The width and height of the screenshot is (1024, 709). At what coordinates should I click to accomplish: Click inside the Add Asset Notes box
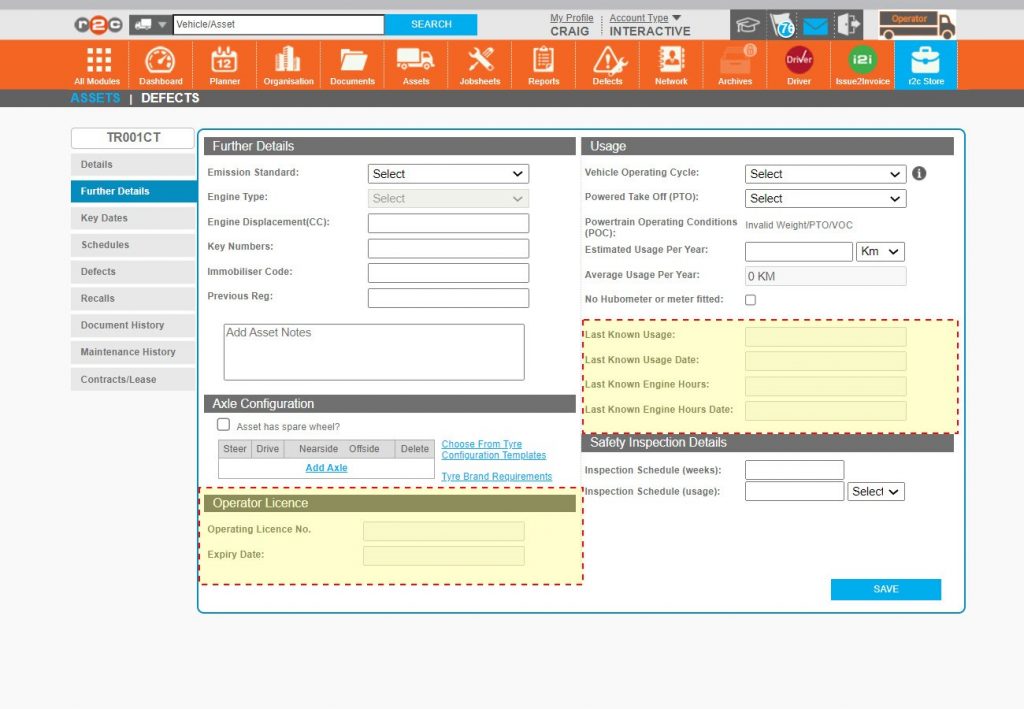point(372,351)
